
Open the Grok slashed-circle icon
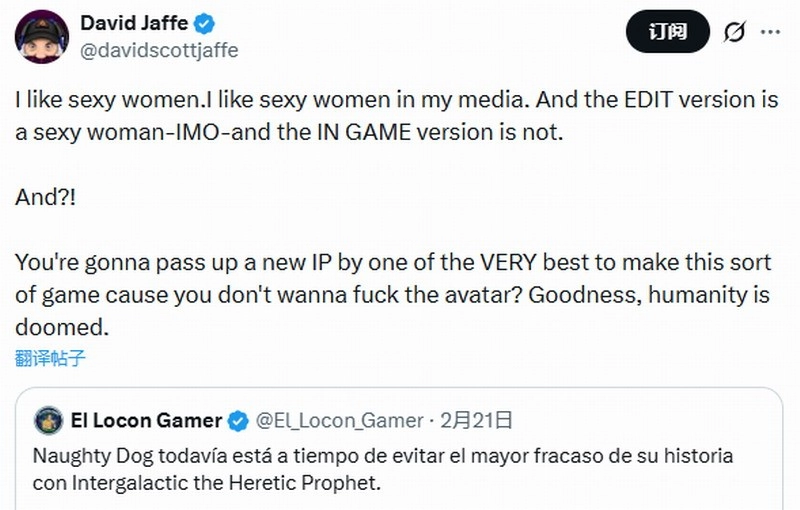[733, 33]
